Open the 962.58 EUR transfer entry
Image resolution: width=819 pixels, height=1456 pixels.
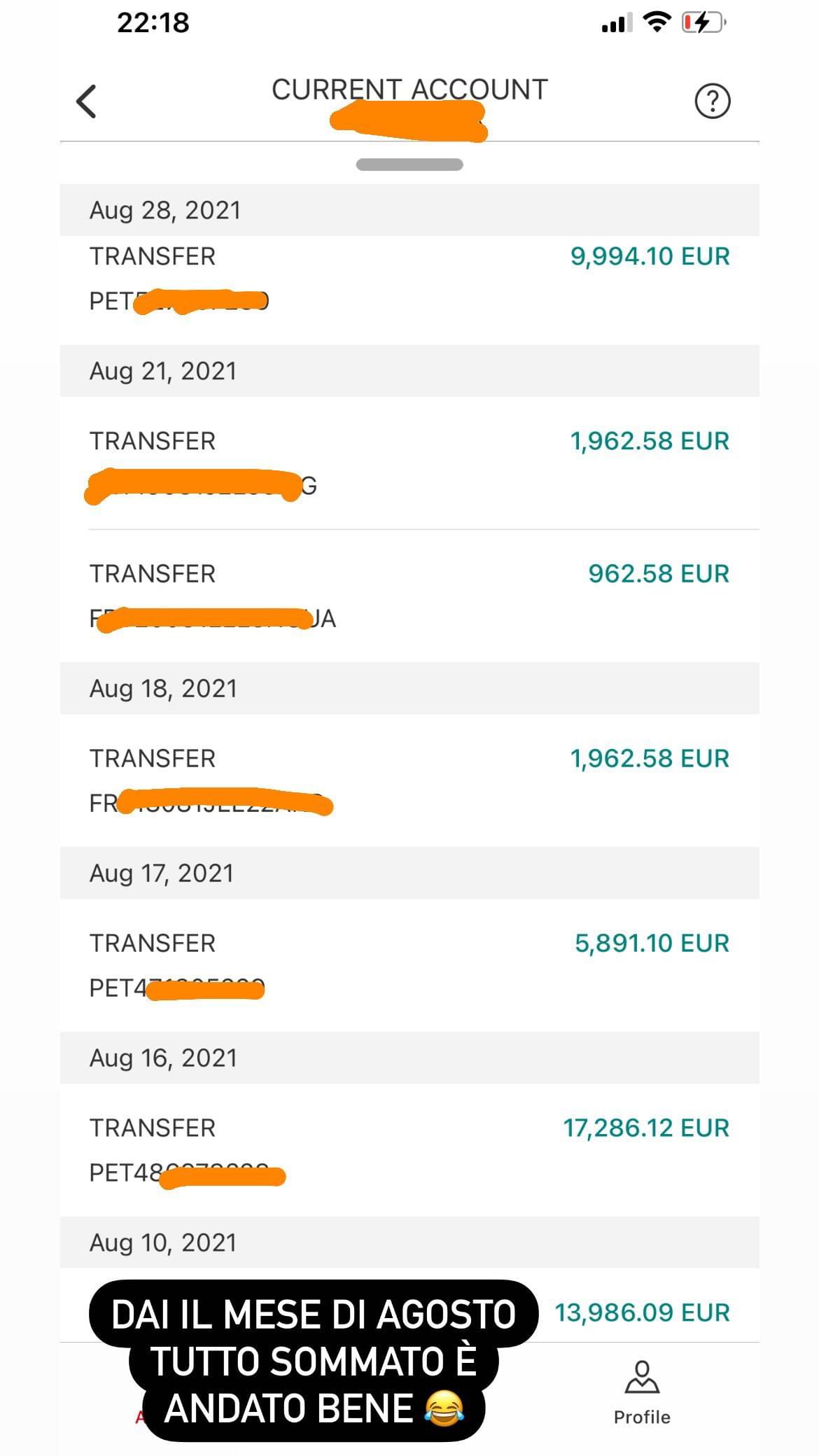pyautogui.click(x=409, y=595)
